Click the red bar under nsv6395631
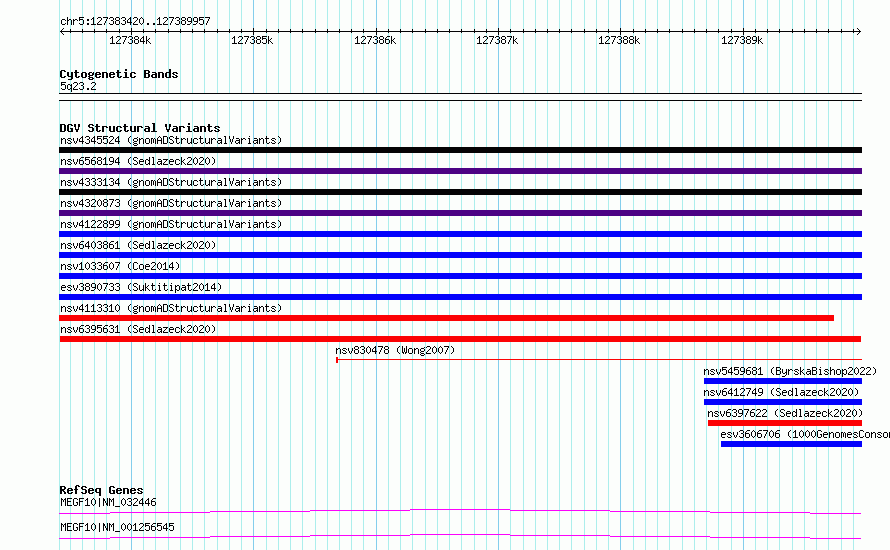 (x=460, y=339)
